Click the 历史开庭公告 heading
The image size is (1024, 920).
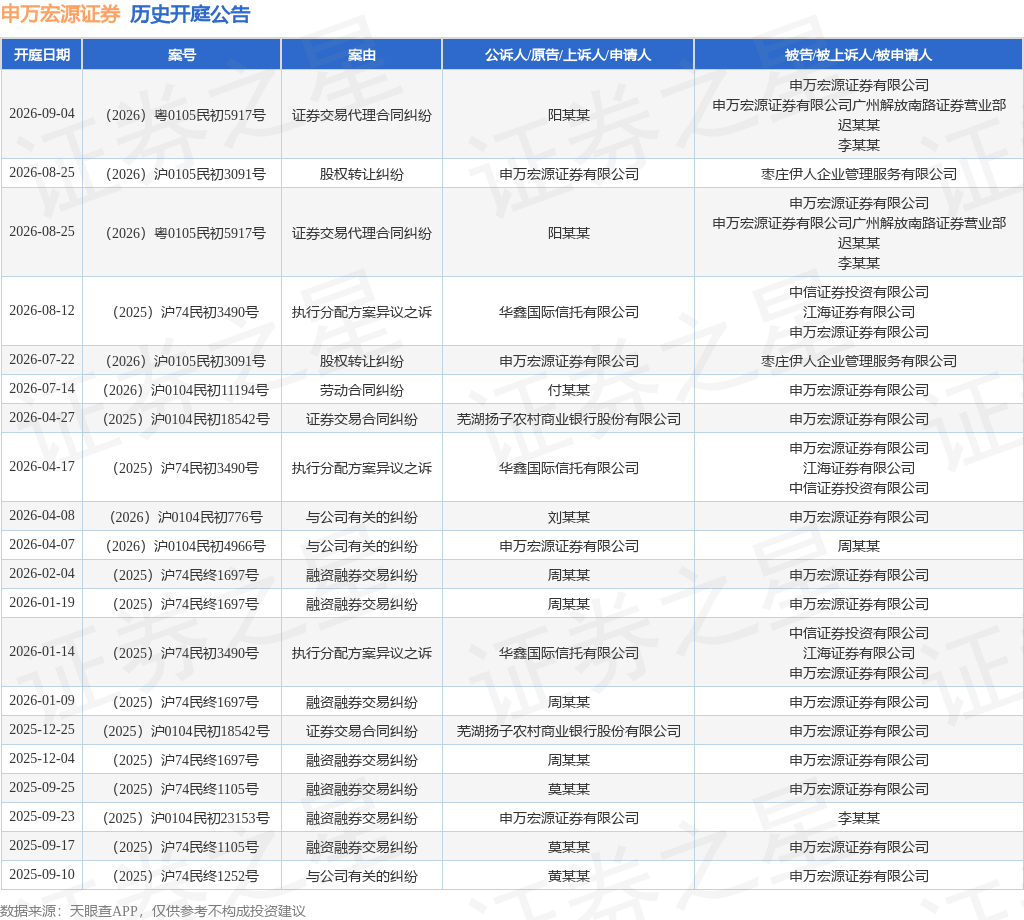pos(190,14)
